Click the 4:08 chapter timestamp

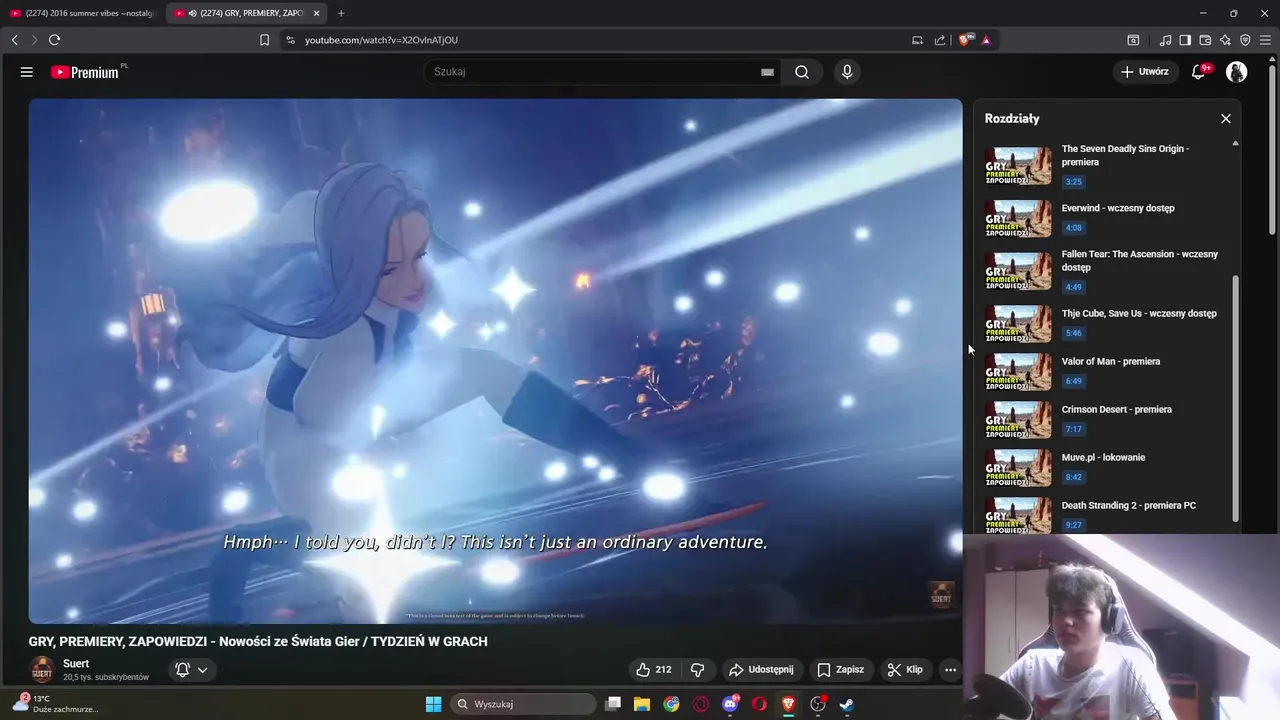(1073, 228)
